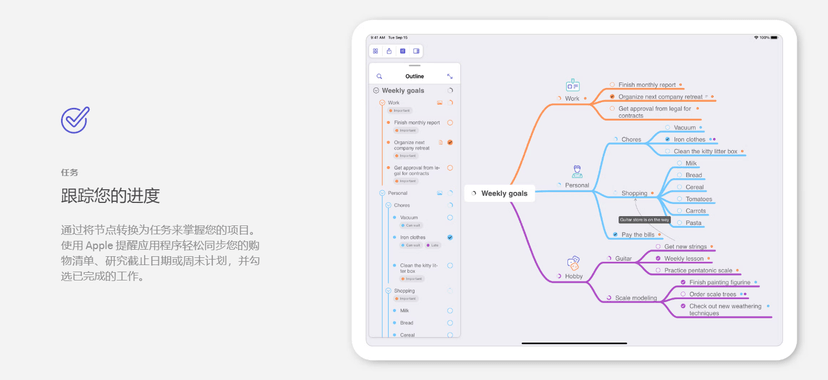The image size is (828, 380).
Task: Select Get approval from legal map node
Action: [x=655, y=112]
